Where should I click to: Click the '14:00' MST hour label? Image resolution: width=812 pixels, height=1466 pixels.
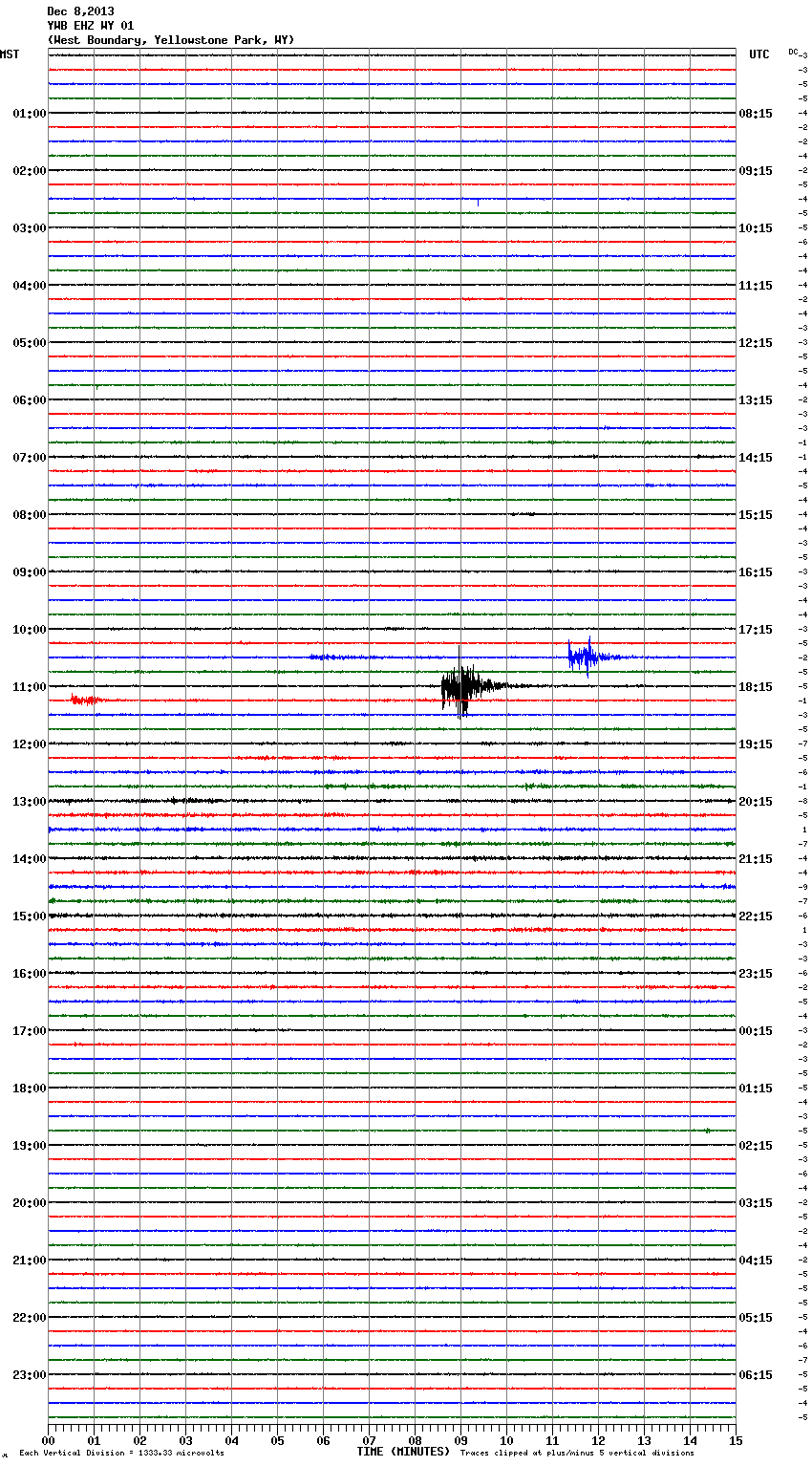(x=30, y=859)
